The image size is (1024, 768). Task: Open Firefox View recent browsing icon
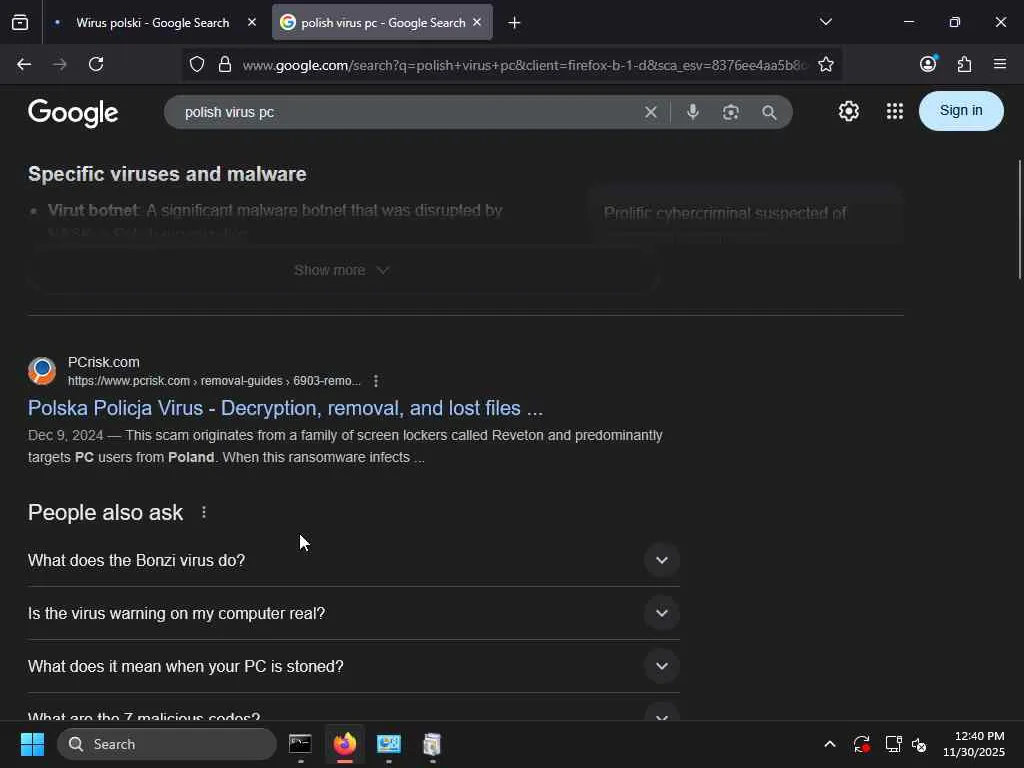(20, 22)
